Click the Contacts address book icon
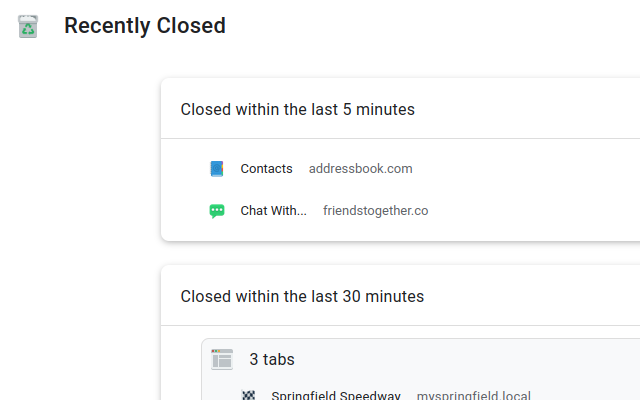 point(217,169)
